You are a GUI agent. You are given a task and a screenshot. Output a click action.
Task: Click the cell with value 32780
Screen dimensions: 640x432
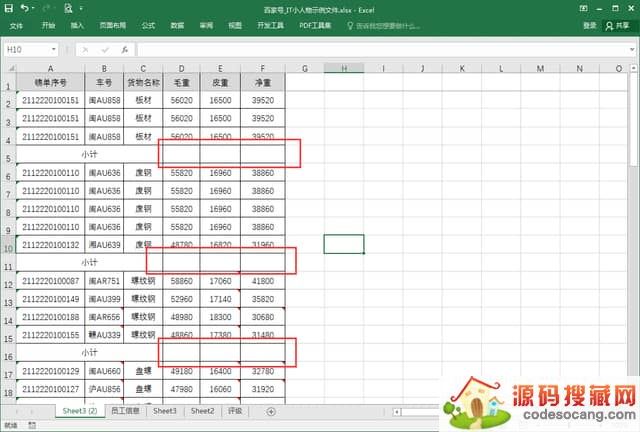tap(263, 371)
